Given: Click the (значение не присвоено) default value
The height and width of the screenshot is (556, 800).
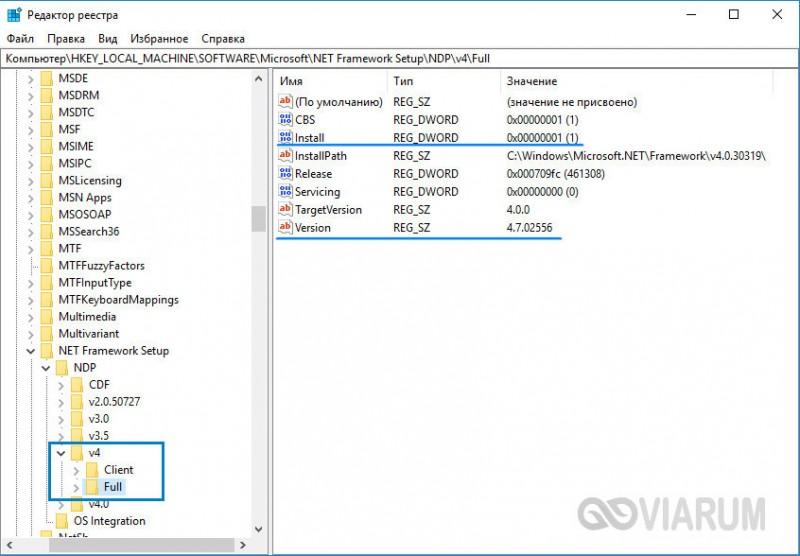Looking at the screenshot, I should (x=571, y=102).
